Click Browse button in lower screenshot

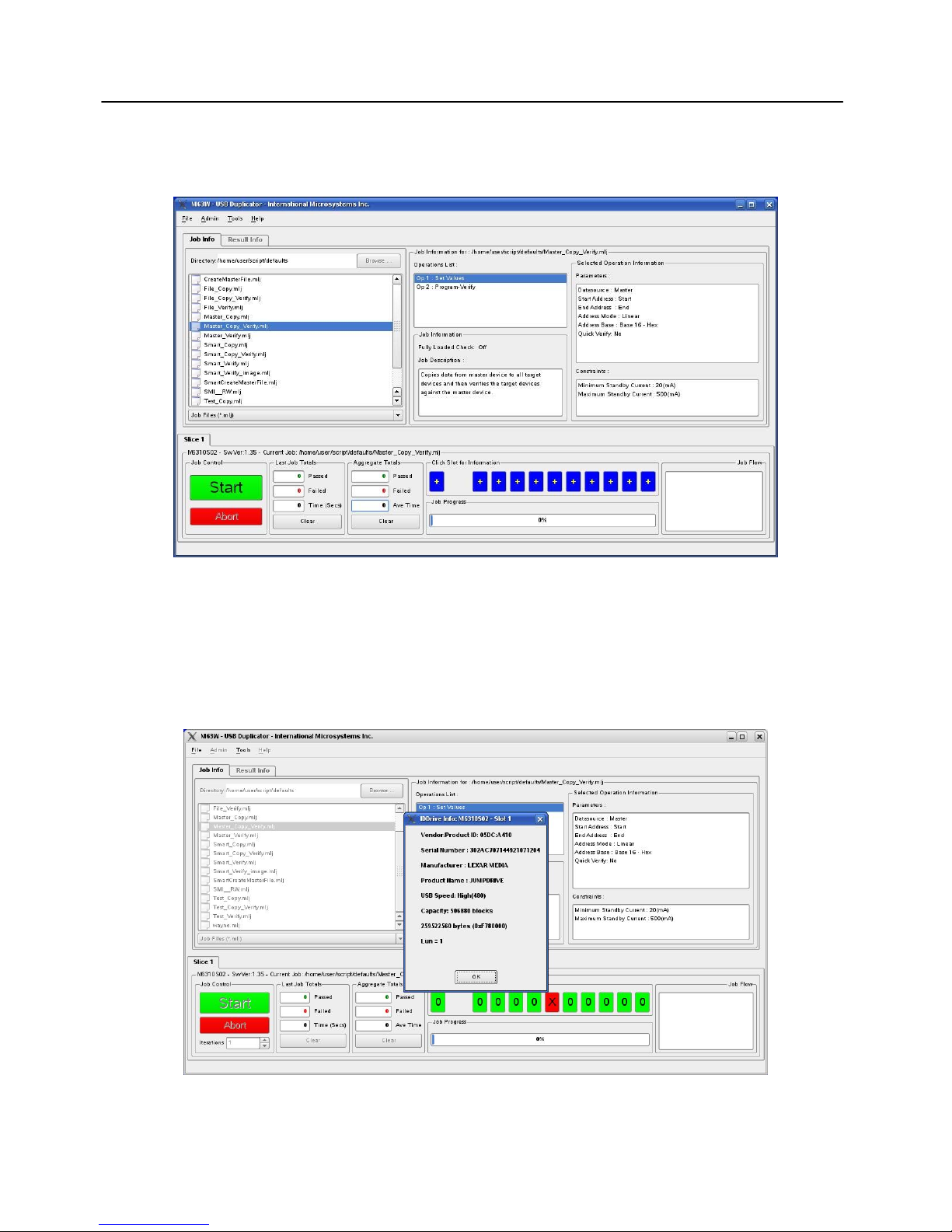[x=382, y=791]
